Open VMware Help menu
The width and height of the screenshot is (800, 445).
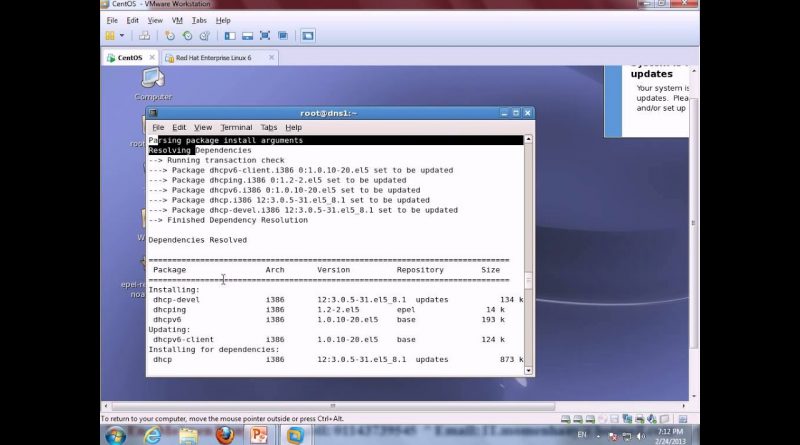223,20
